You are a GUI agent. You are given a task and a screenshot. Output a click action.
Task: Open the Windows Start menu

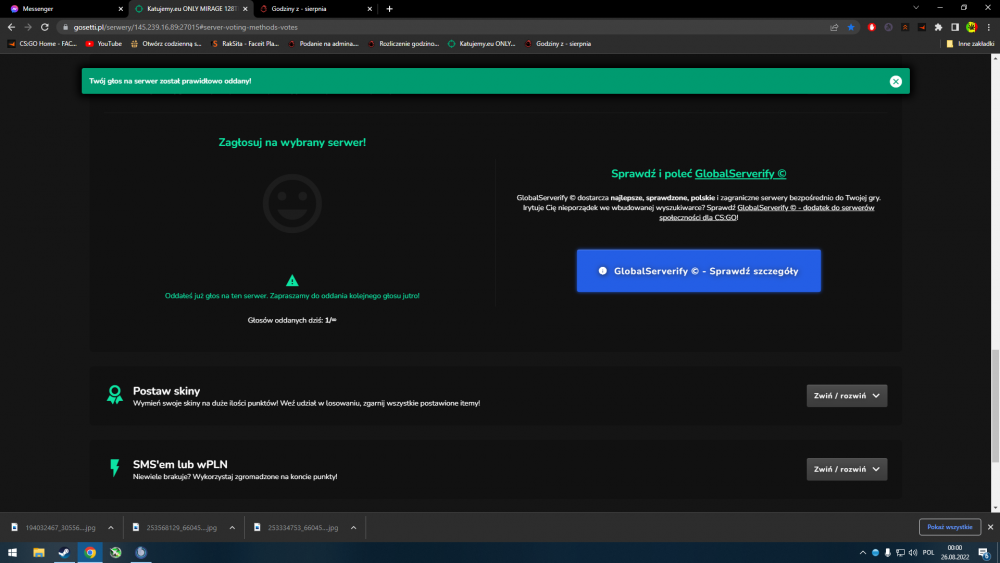coord(12,552)
